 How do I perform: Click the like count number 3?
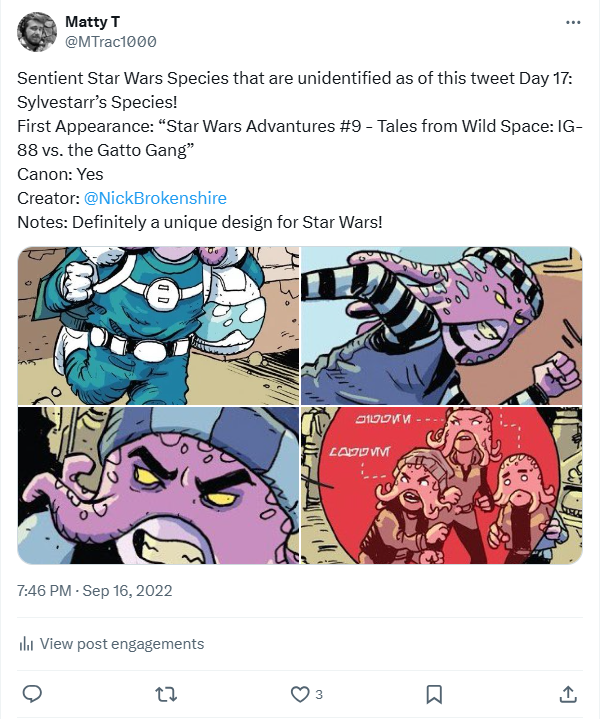319,694
